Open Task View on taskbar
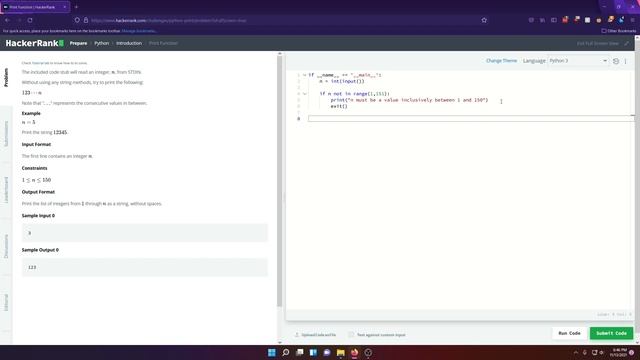 click(x=300, y=352)
